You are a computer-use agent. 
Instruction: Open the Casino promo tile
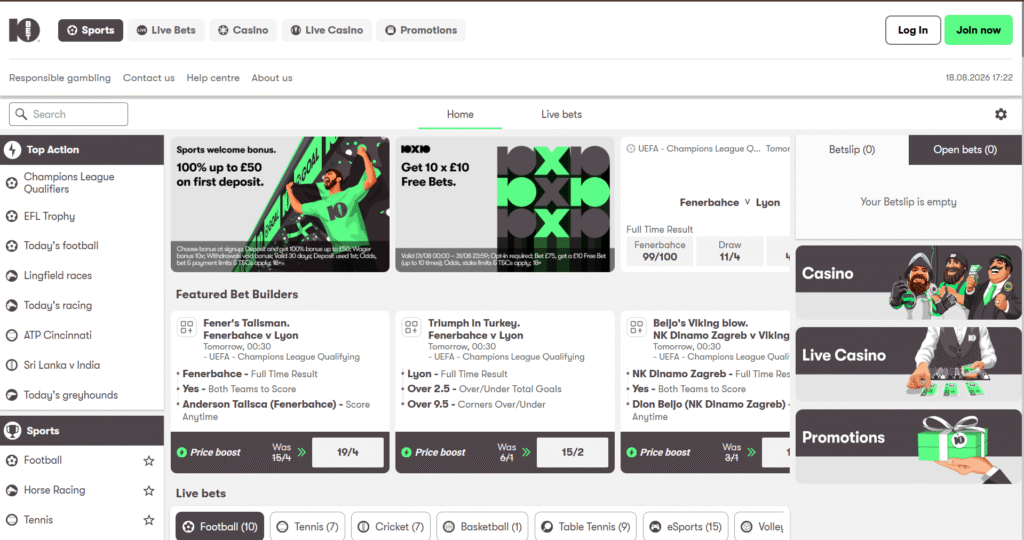(x=908, y=282)
